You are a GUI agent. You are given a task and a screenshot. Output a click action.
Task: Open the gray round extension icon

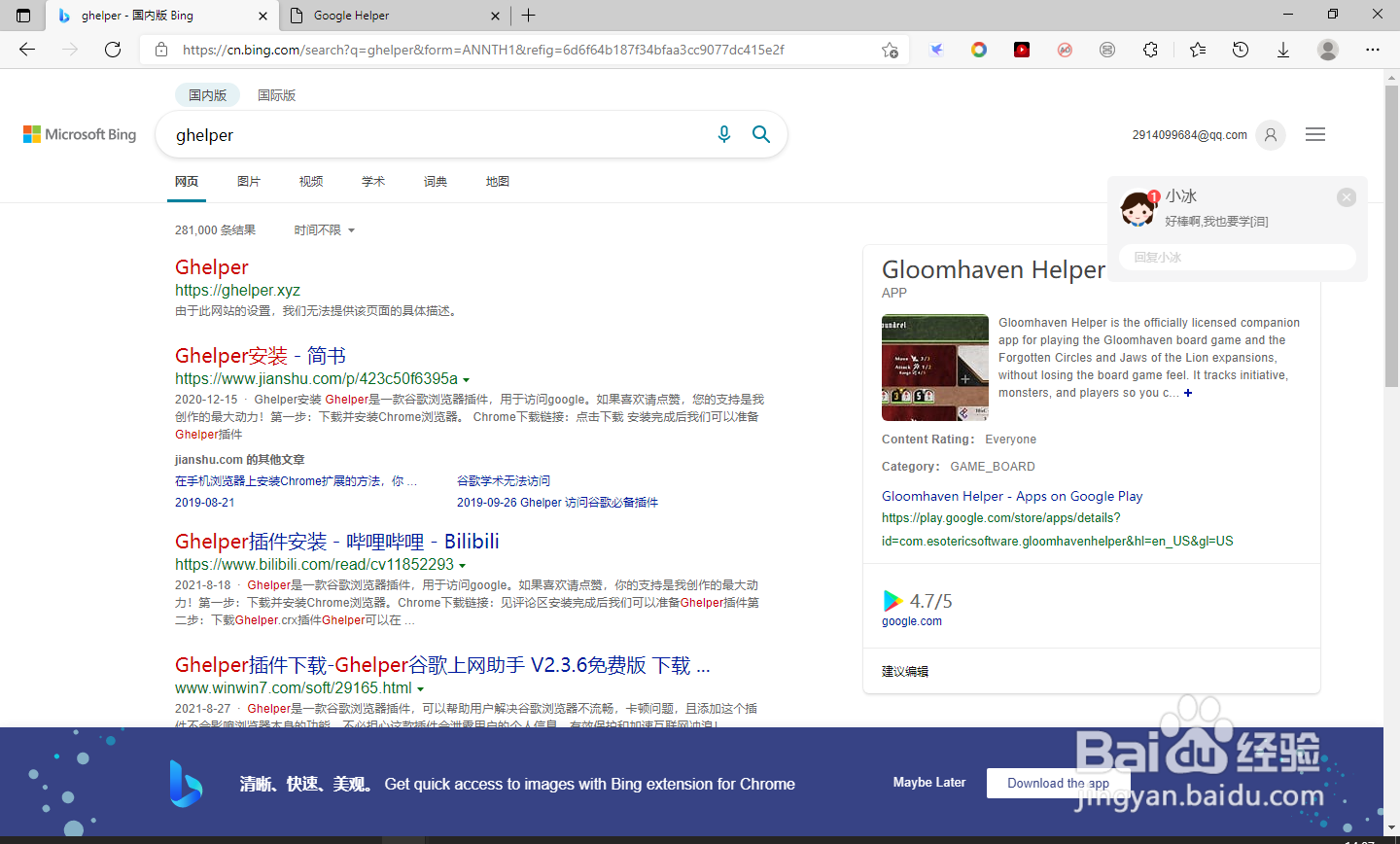(x=1107, y=50)
